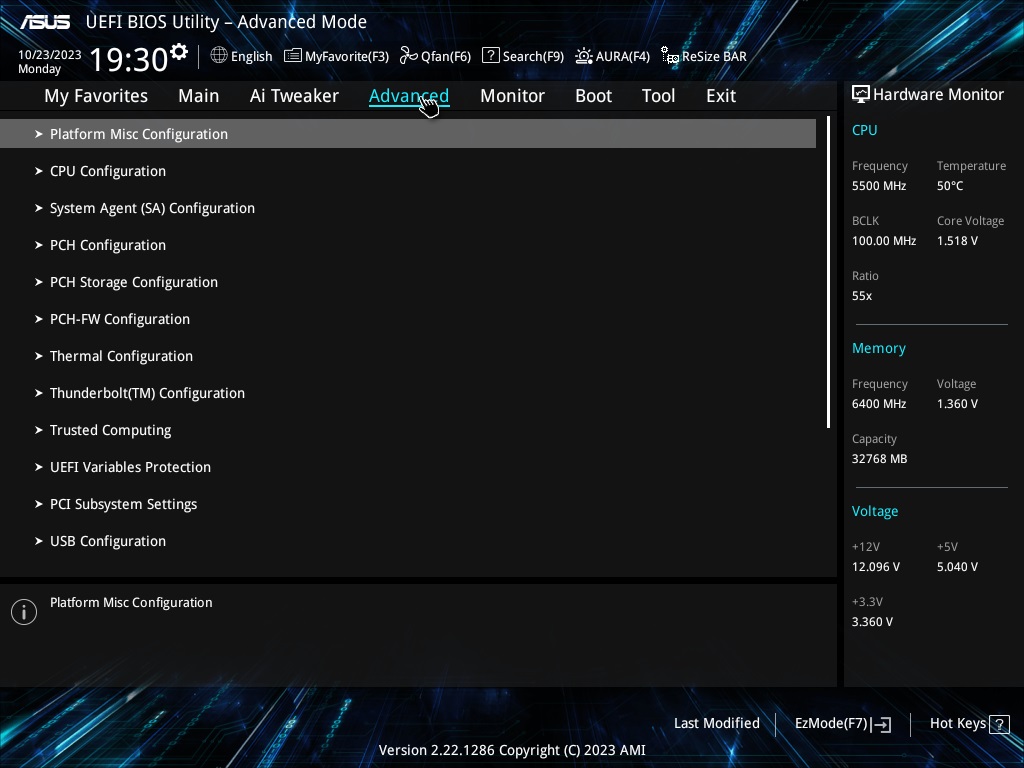This screenshot has width=1024, height=768.
Task: Click the Search(F9) question mark icon
Action: 490,56
